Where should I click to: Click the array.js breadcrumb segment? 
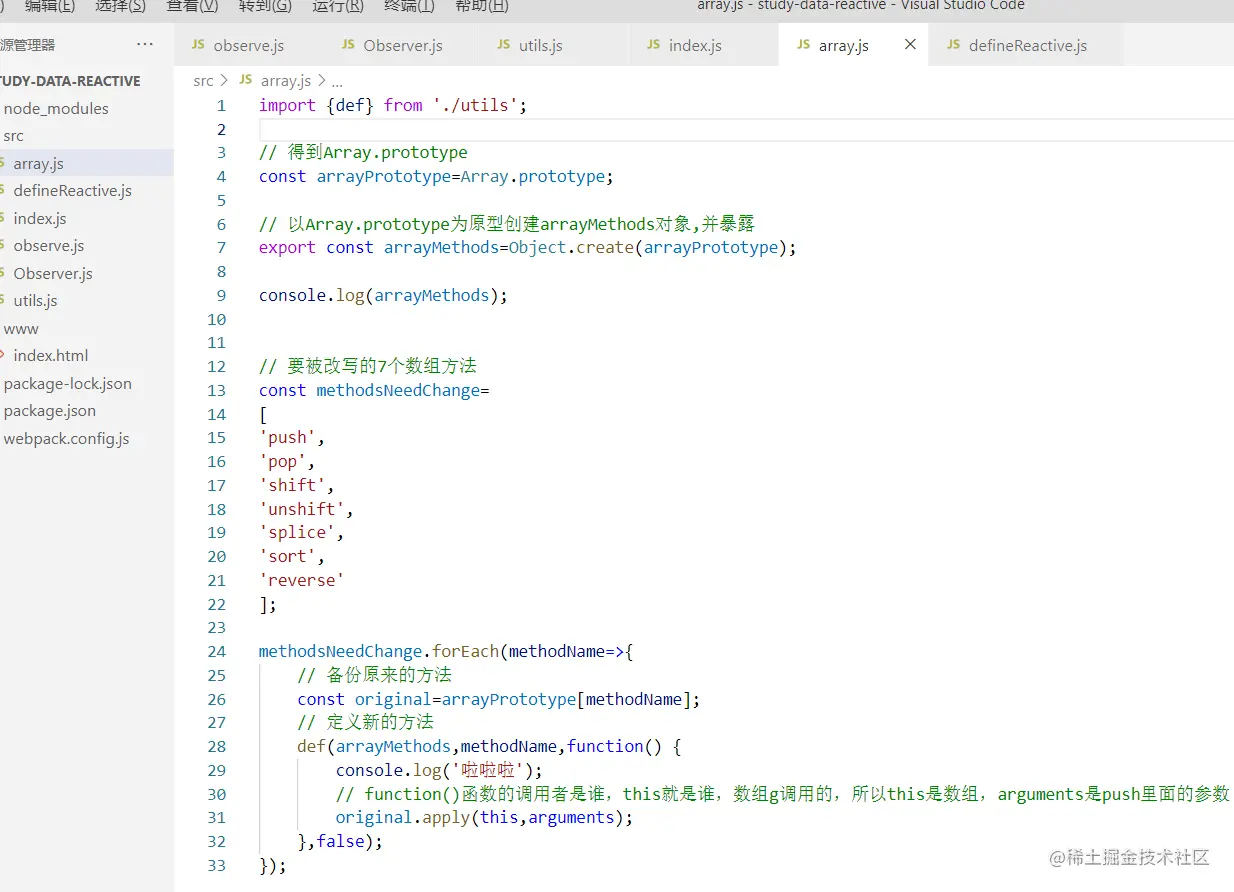click(285, 80)
